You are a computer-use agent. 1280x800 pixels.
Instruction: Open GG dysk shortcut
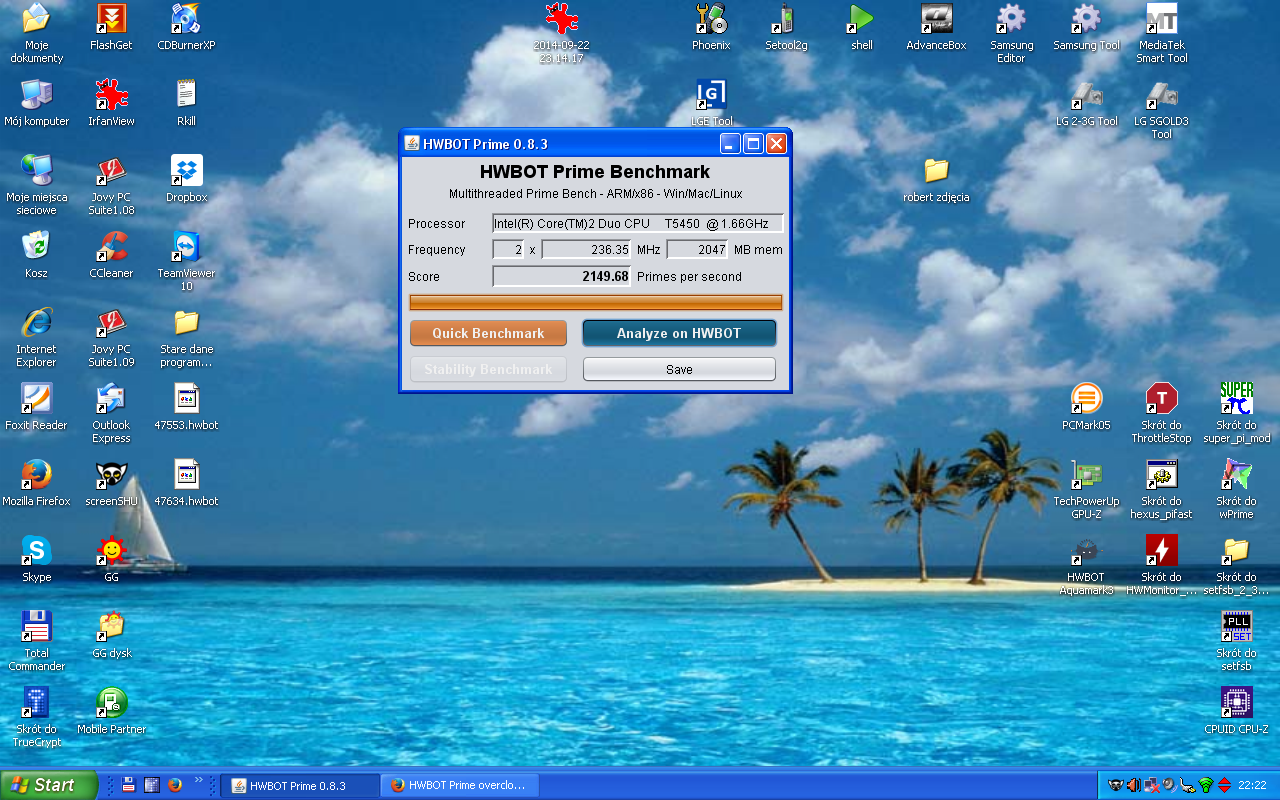tap(111, 635)
